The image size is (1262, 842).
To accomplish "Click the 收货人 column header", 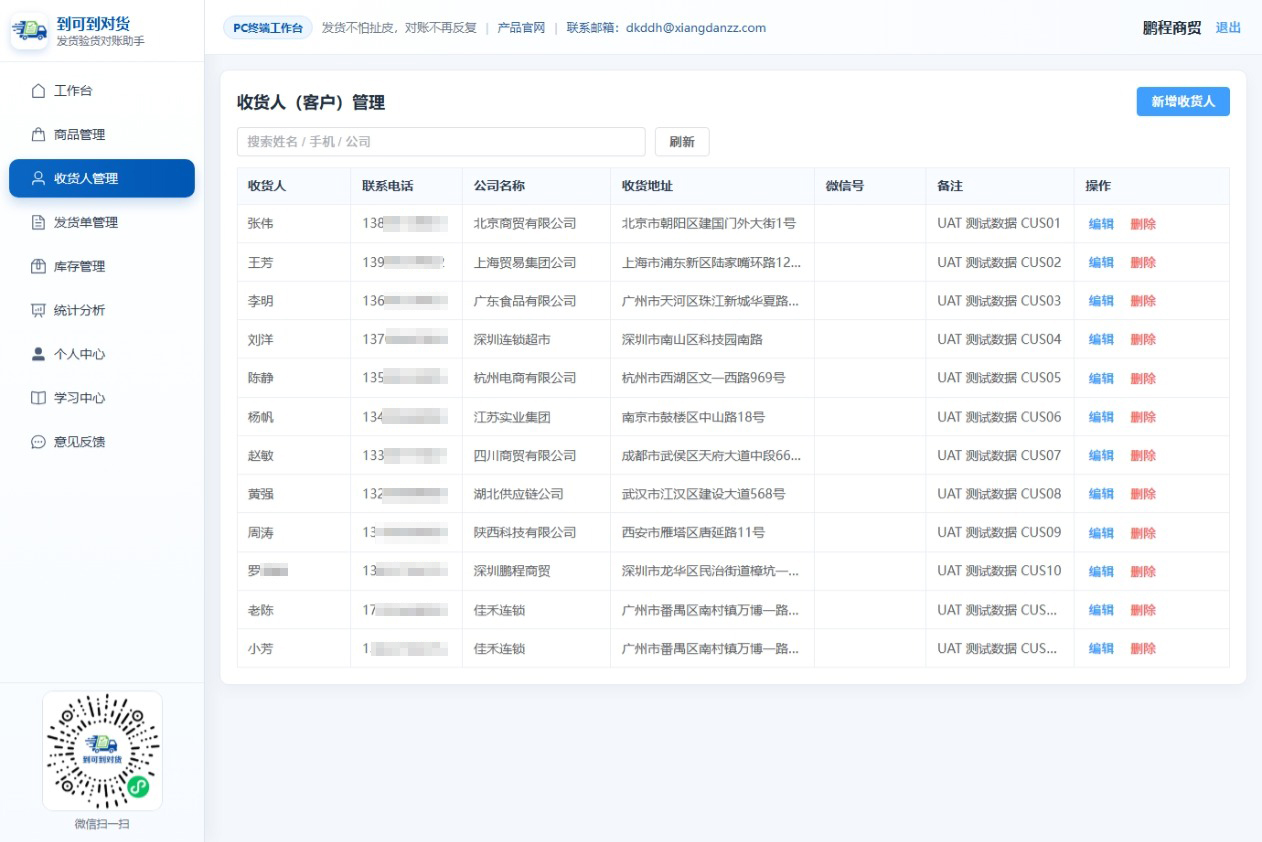I will point(293,186).
